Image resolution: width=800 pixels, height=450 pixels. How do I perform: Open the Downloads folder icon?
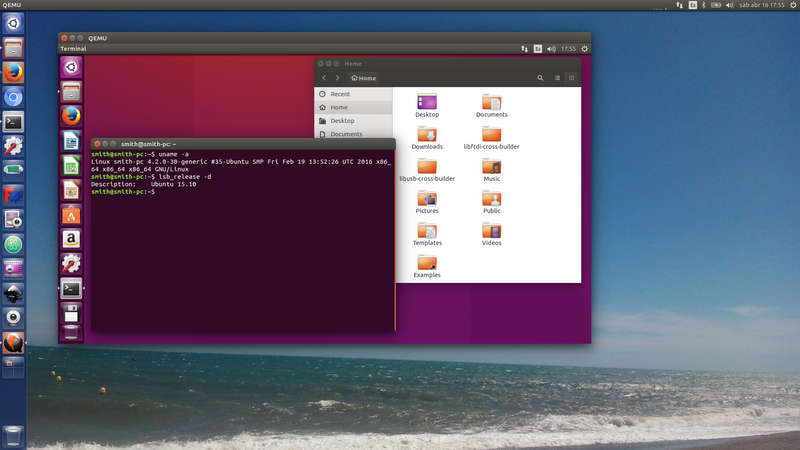point(427,134)
